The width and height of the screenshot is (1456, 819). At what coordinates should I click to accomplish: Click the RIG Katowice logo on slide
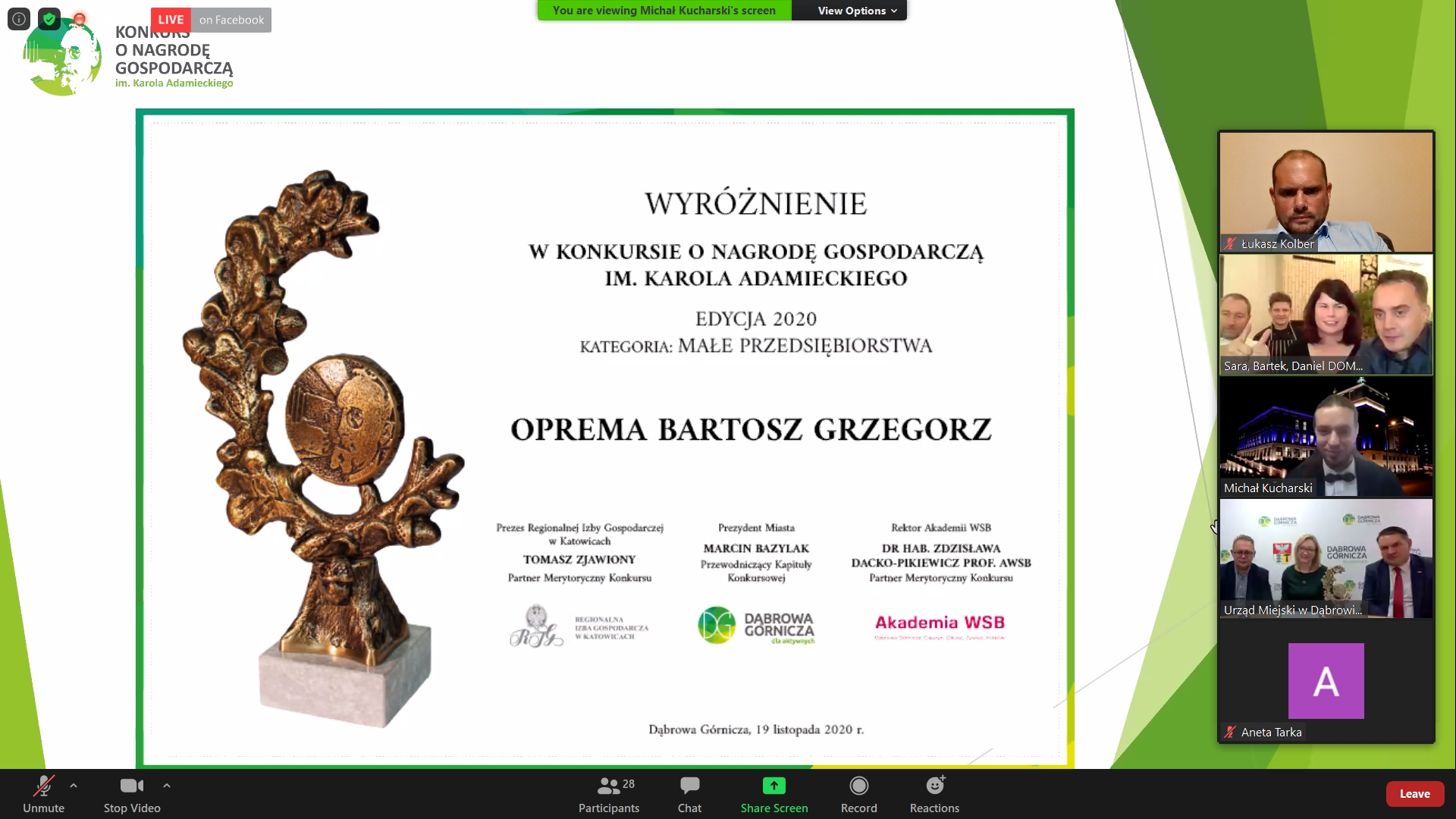pos(579,626)
